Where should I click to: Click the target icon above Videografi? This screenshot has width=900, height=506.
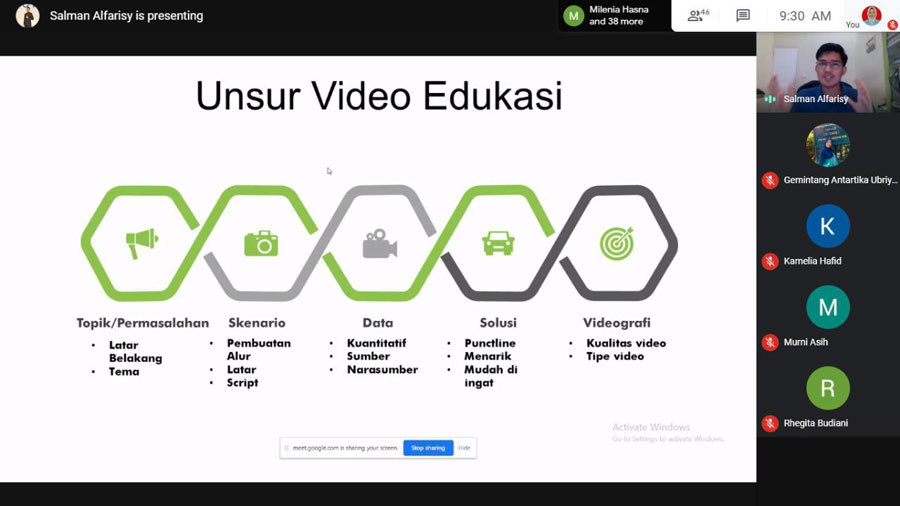coord(616,243)
